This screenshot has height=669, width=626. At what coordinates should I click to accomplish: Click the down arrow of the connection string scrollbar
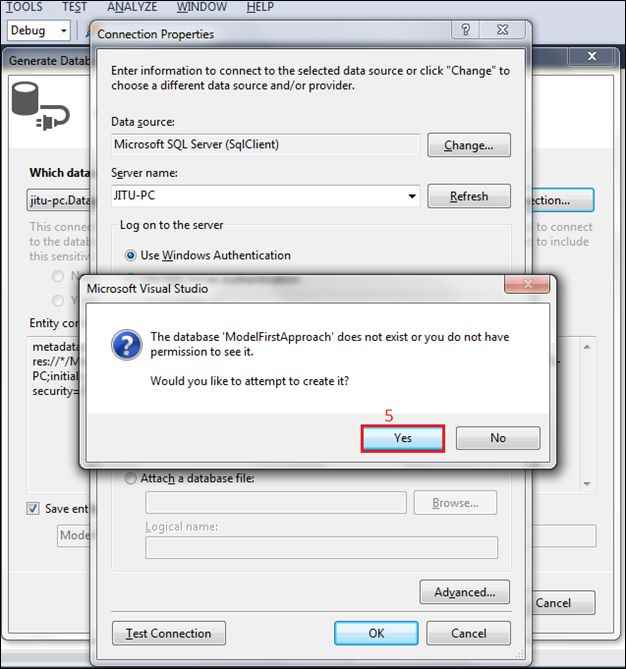click(x=587, y=483)
